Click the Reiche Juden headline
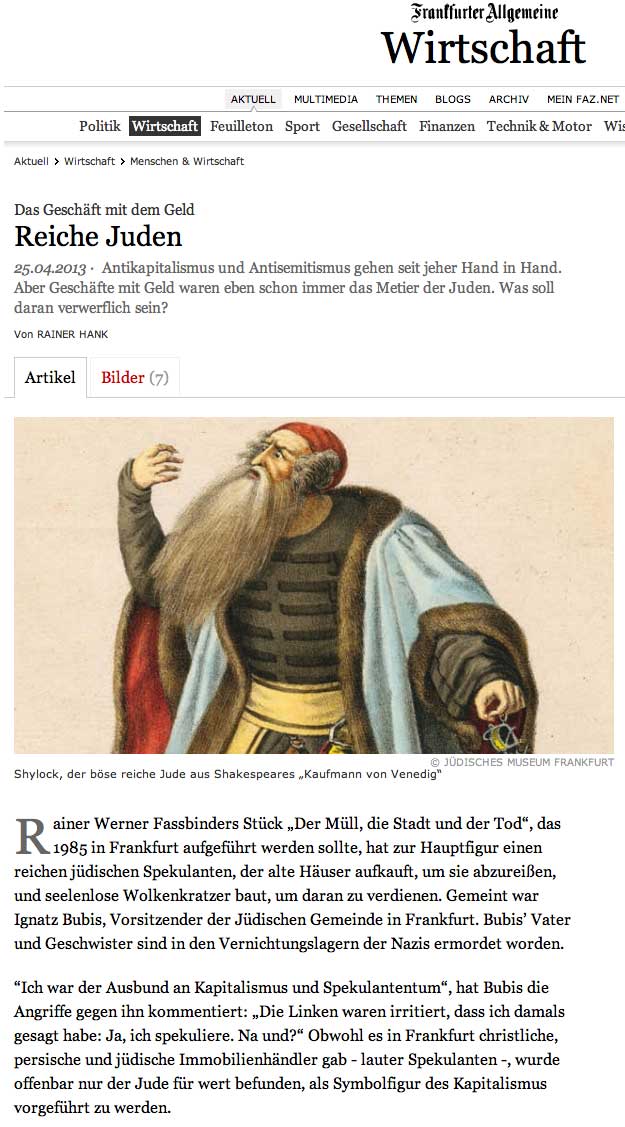Viewport: 625px width, 1127px height. (98, 236)
